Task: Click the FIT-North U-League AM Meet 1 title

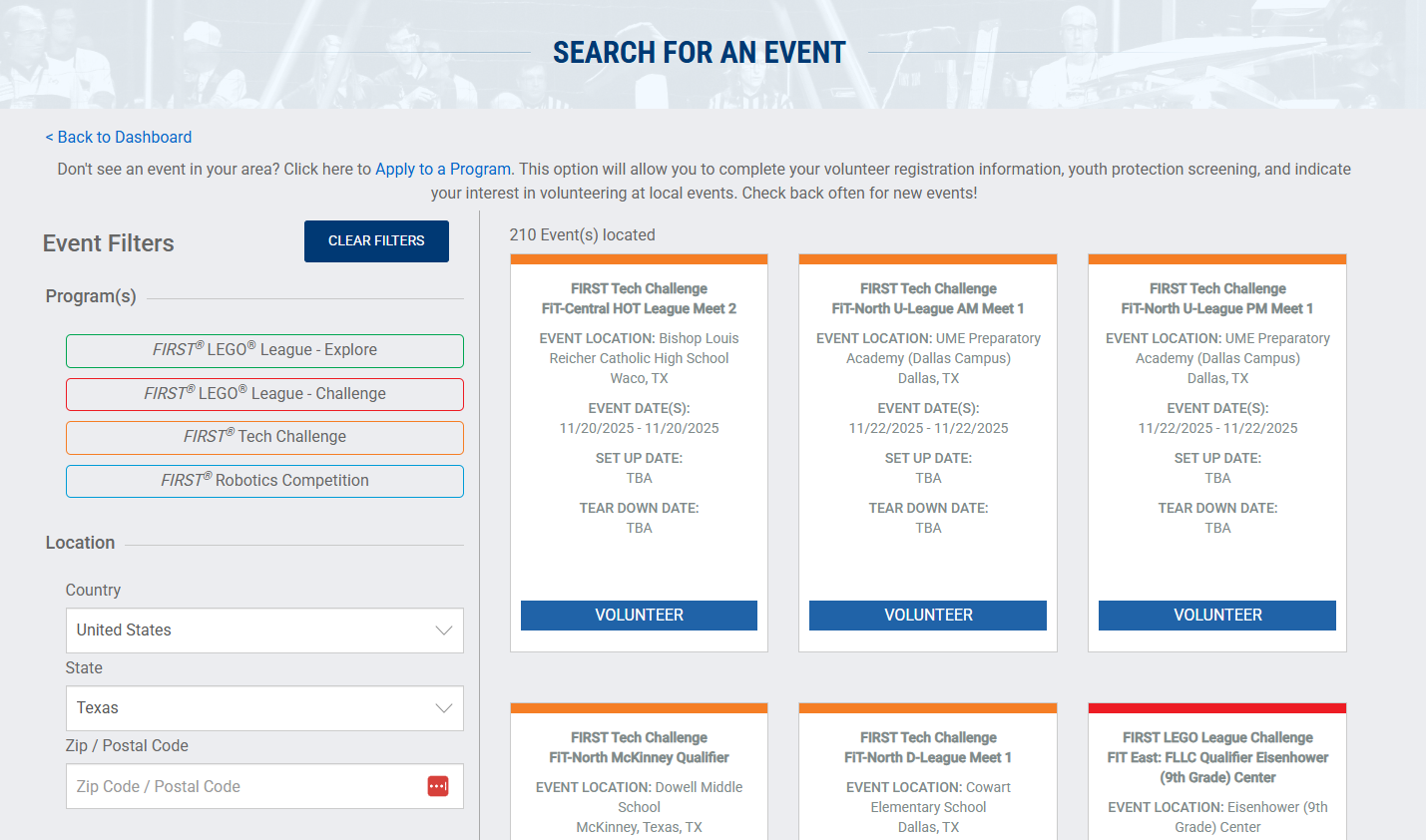Action: tap(928, 308)
